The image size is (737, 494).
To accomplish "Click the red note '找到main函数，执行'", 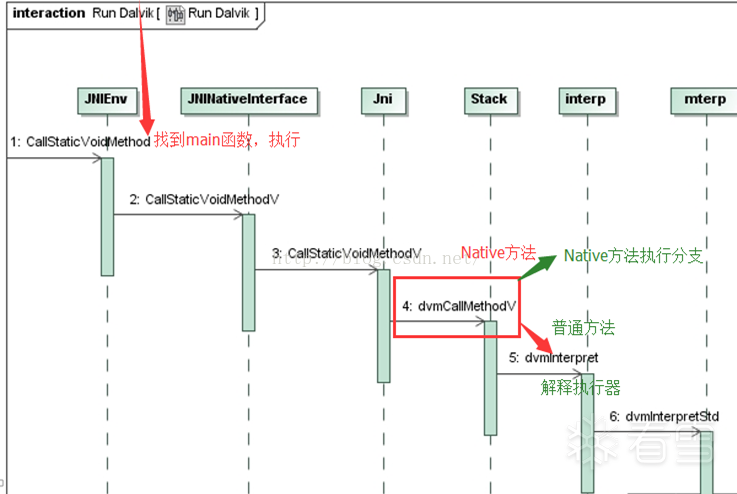I will 227,140.
